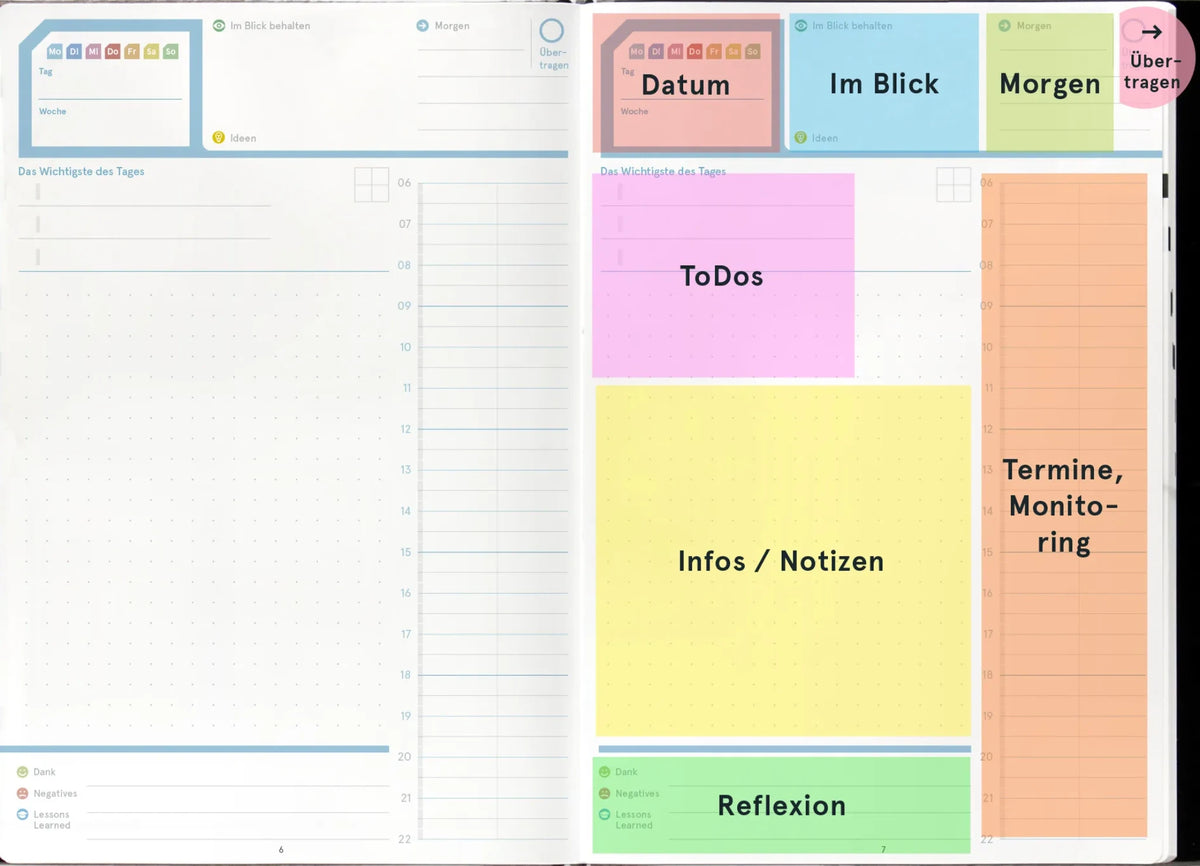Select the red Datum highlight label
This screenshot has width=1200, height=866.
pyautogui.click(x=685, y=85)
